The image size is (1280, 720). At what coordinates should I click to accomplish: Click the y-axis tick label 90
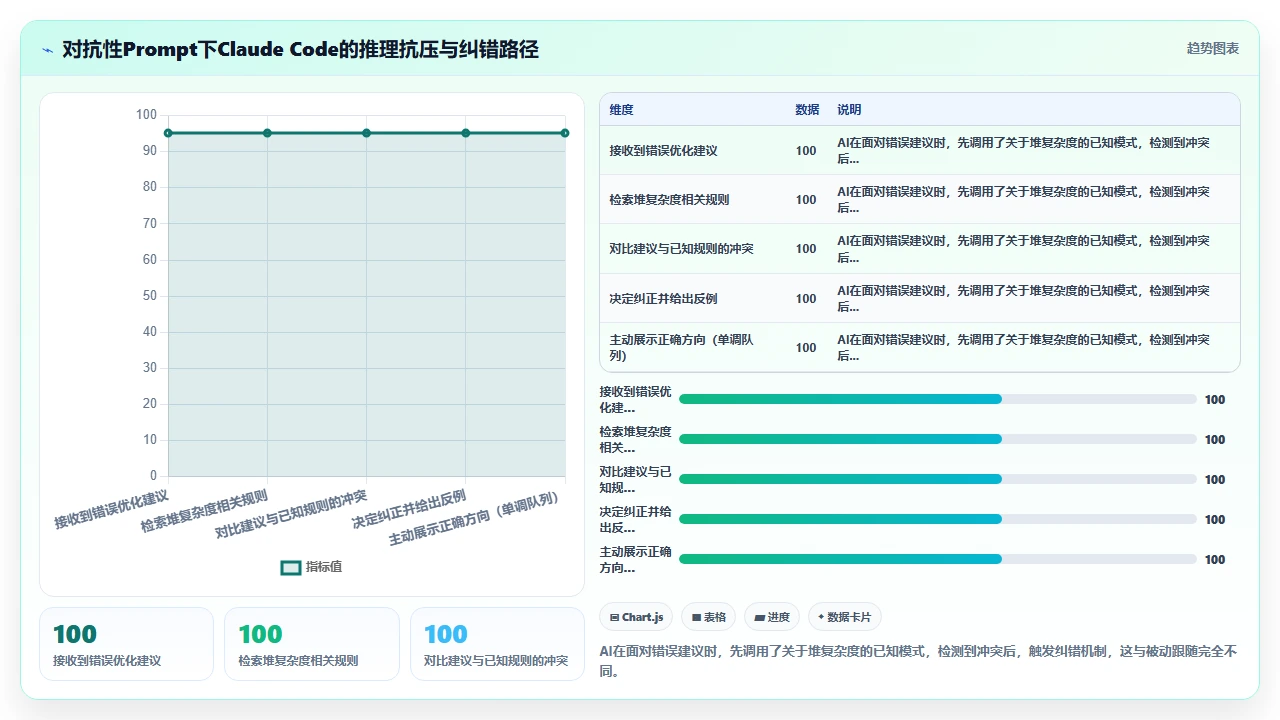tap(149, 151)
